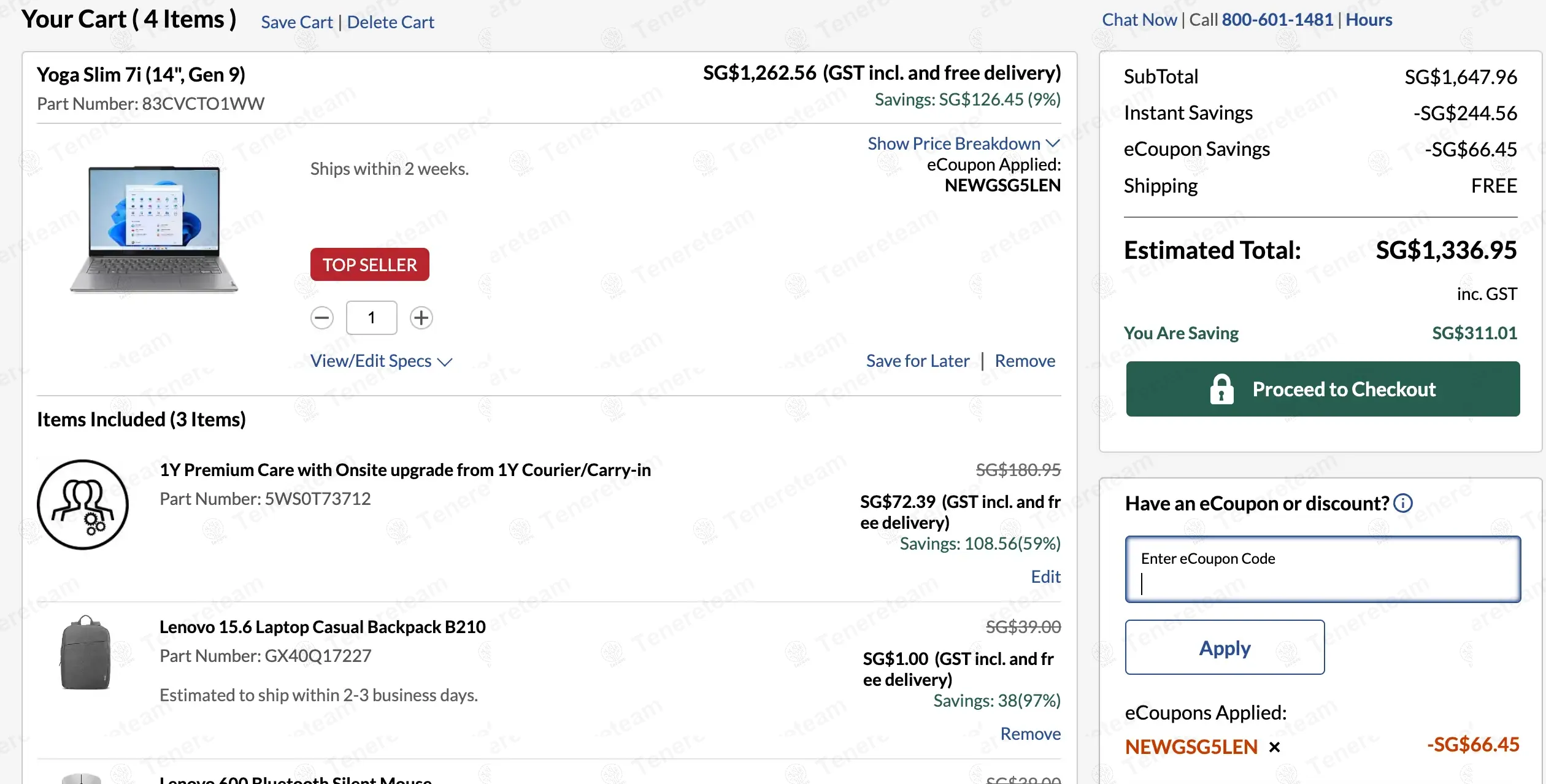Screen dimensions: 1546x784
Task: Click the struck-through SG$180.95 price
Action: [x=1018, y=470]
